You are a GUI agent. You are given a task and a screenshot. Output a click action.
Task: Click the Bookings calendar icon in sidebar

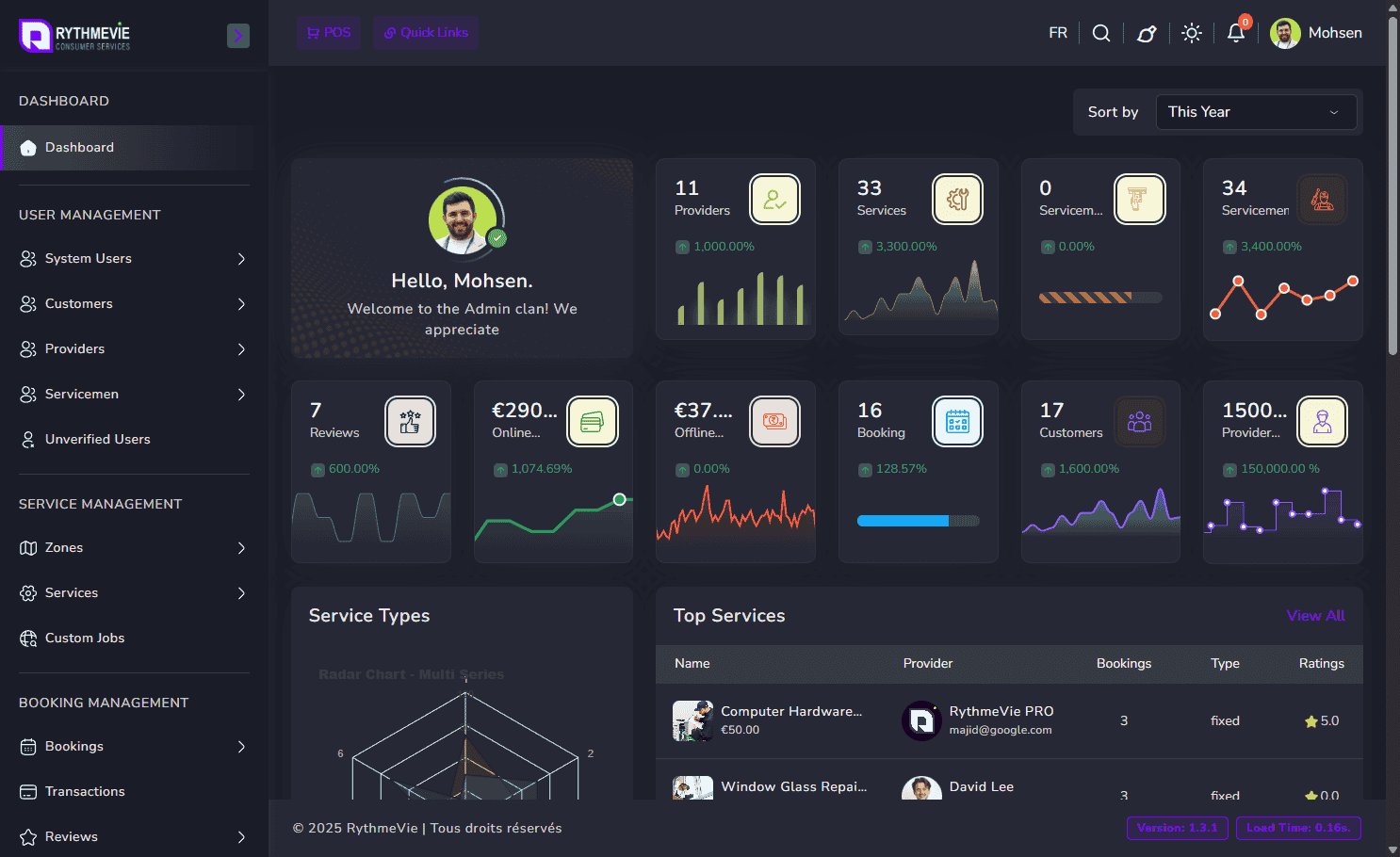click(x=28, y=747)
